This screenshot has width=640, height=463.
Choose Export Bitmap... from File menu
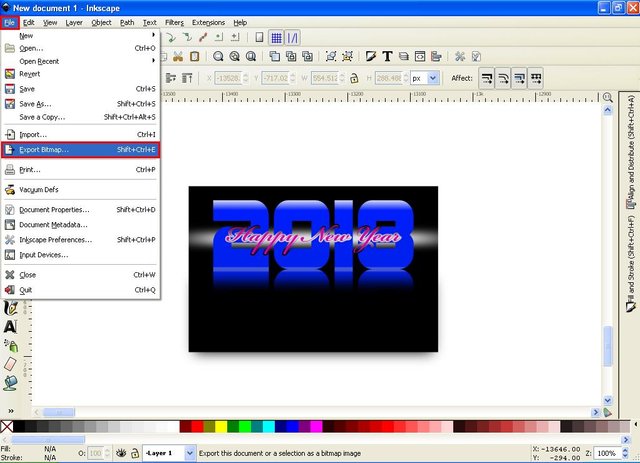(80, 150)
